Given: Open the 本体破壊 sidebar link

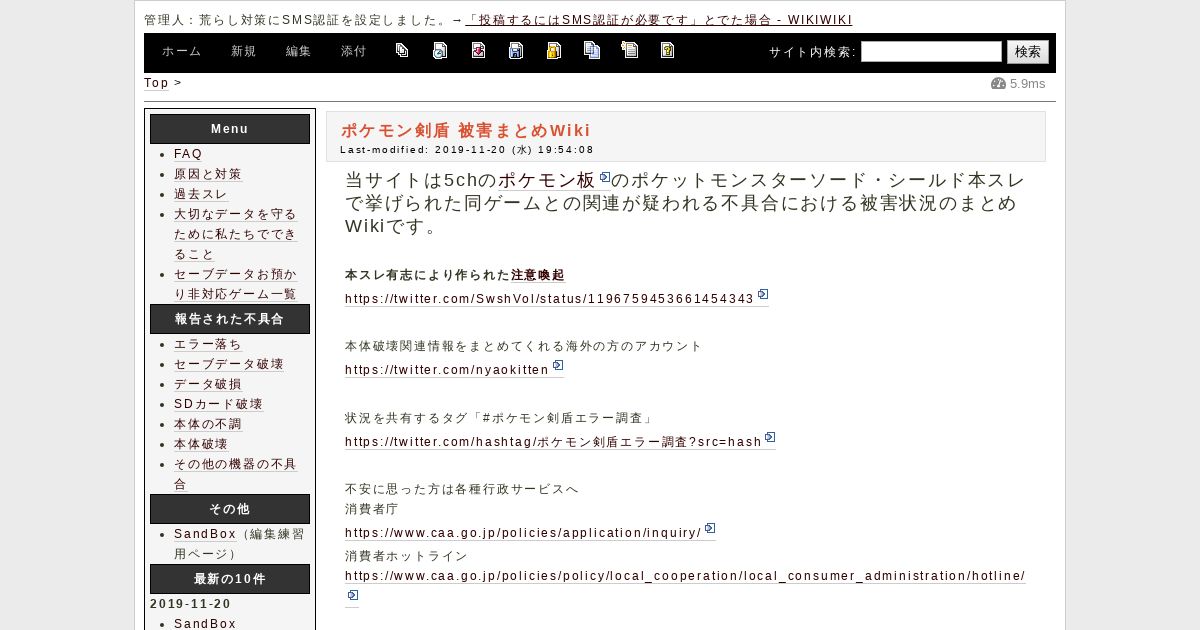Looking at the screenshot, I should click(200, 444).
